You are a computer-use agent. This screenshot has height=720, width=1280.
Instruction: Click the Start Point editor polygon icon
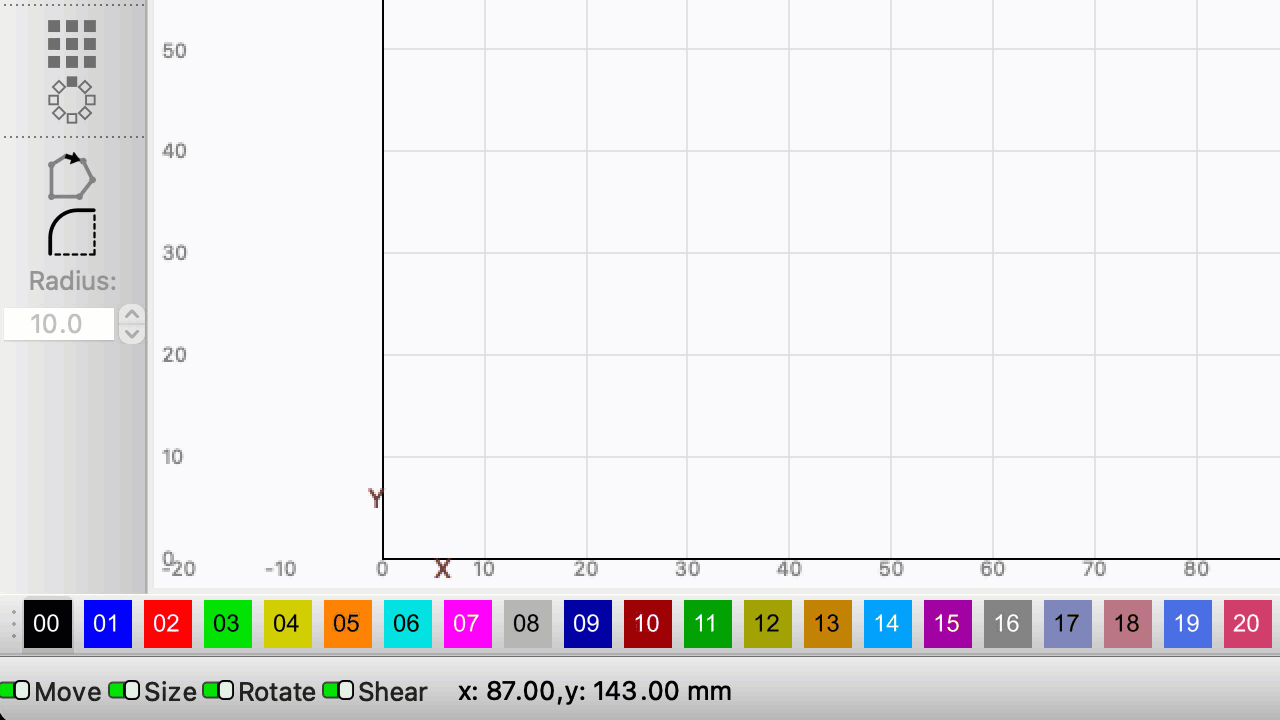[72, 177]
